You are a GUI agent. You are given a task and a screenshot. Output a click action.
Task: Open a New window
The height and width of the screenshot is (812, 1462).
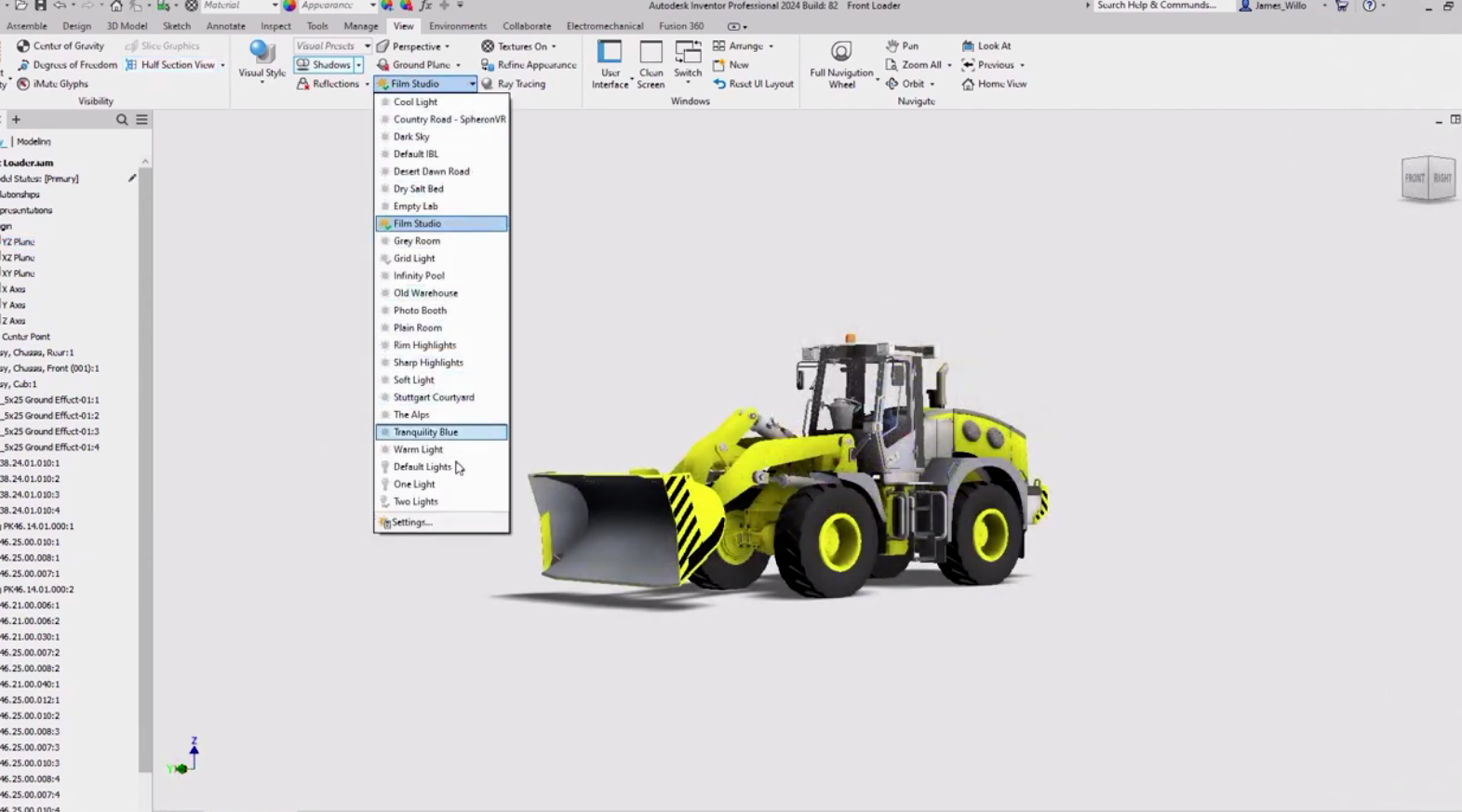(731, 65)
